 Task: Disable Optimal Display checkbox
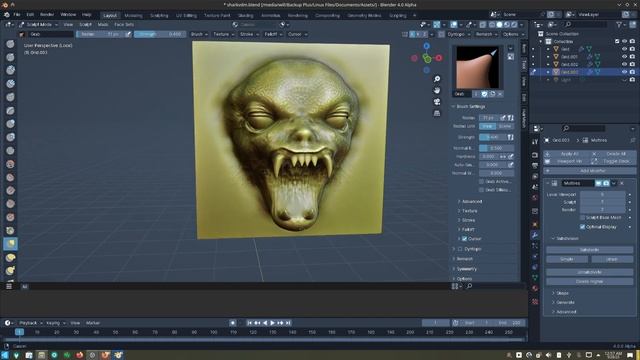[582, 227]
